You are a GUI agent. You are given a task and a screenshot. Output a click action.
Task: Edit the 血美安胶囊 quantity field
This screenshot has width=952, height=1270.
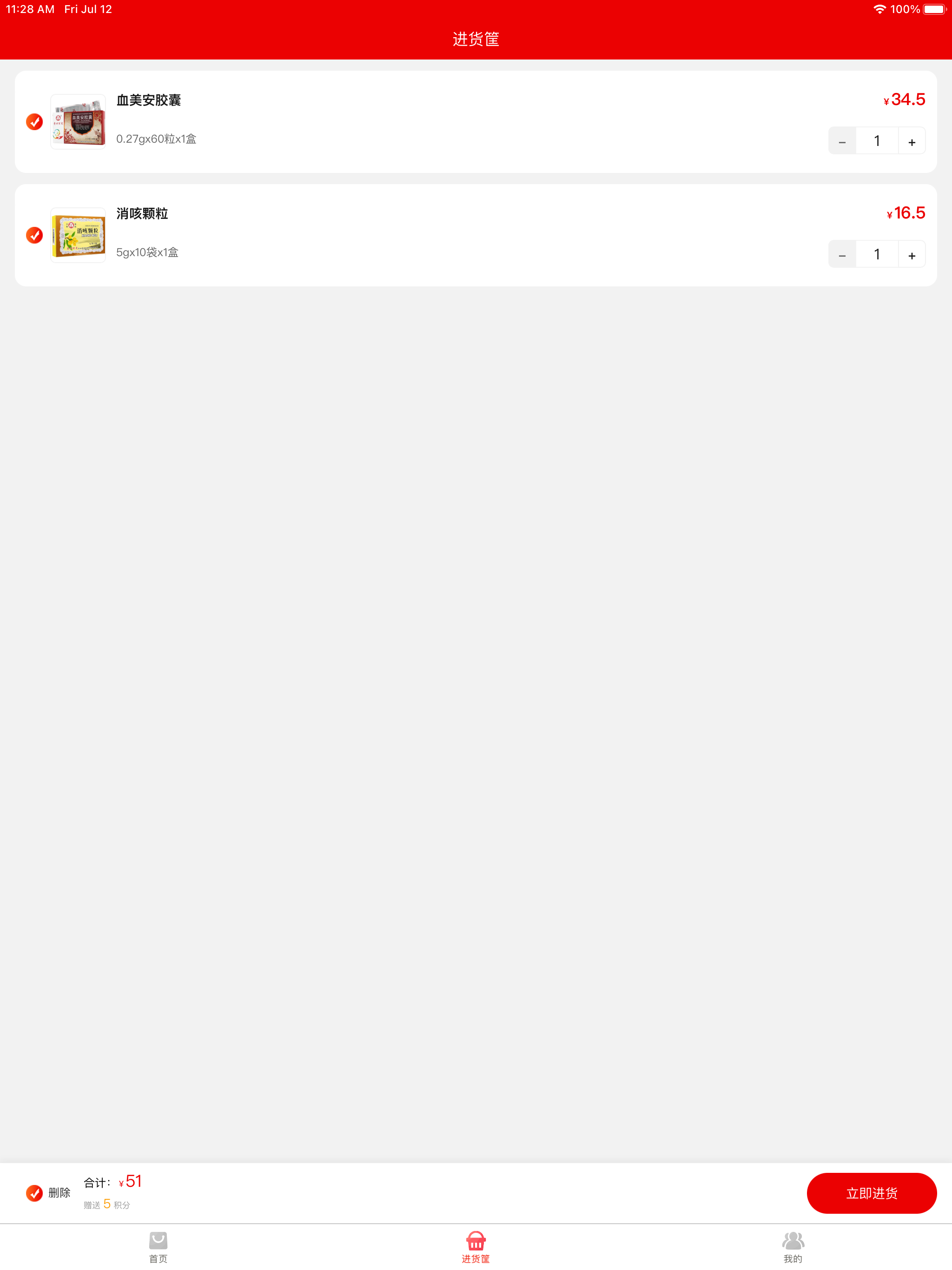click(877, 141)
